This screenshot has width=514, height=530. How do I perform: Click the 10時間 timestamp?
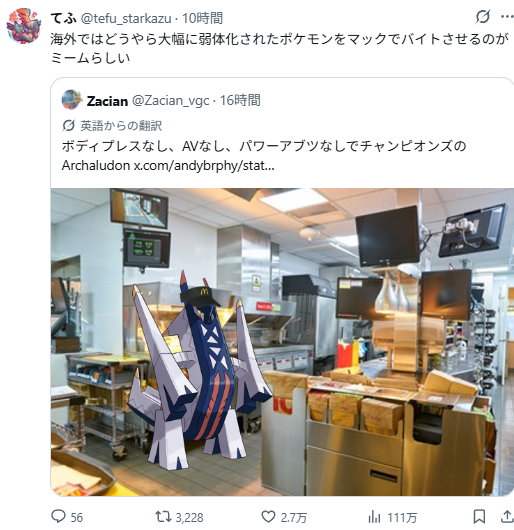pyautogui.click(x=202, y=18)
